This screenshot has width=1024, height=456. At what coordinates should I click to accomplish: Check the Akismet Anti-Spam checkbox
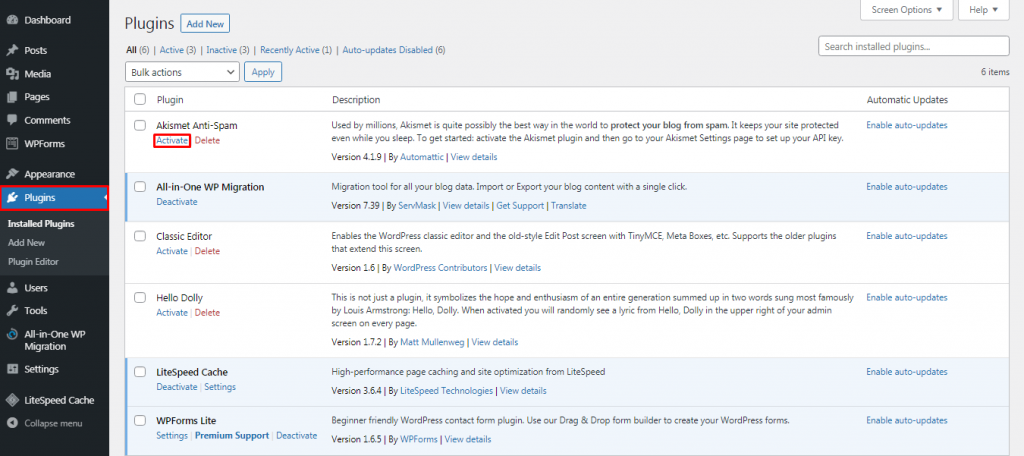[x=140, y=125]
